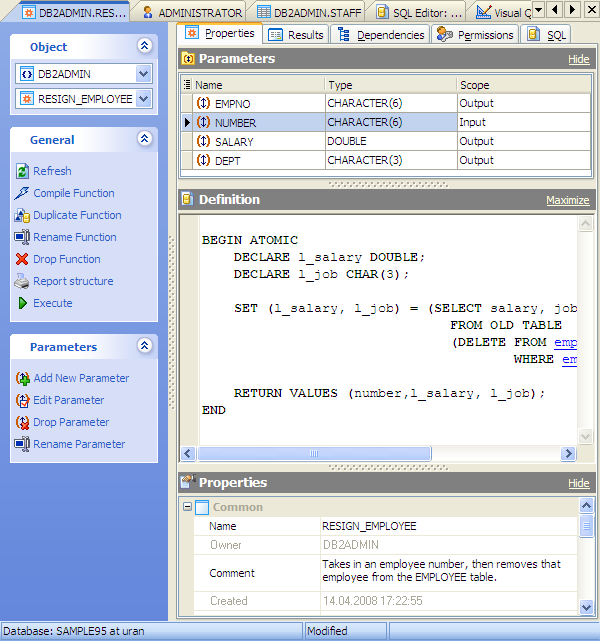Click the Definition scroll right arrow
600x641 pixels.
pyautogui.click(x=568, y=453)
